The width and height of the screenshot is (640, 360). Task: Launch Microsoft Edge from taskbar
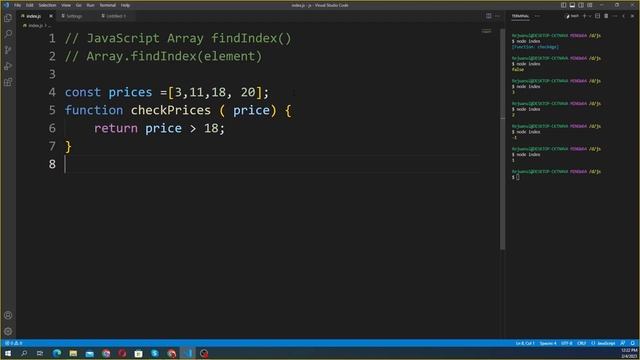point(57,353)
